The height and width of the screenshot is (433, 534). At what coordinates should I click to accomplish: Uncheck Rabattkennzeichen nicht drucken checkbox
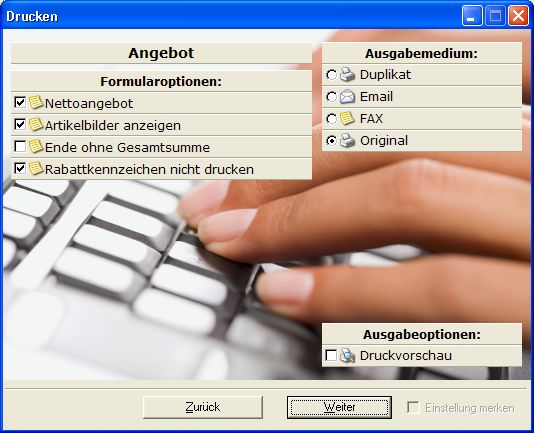pos(20,169)
